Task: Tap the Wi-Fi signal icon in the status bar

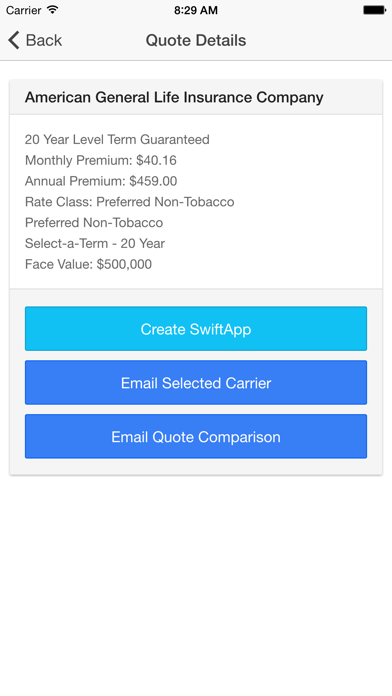Action: coord(53,10)
